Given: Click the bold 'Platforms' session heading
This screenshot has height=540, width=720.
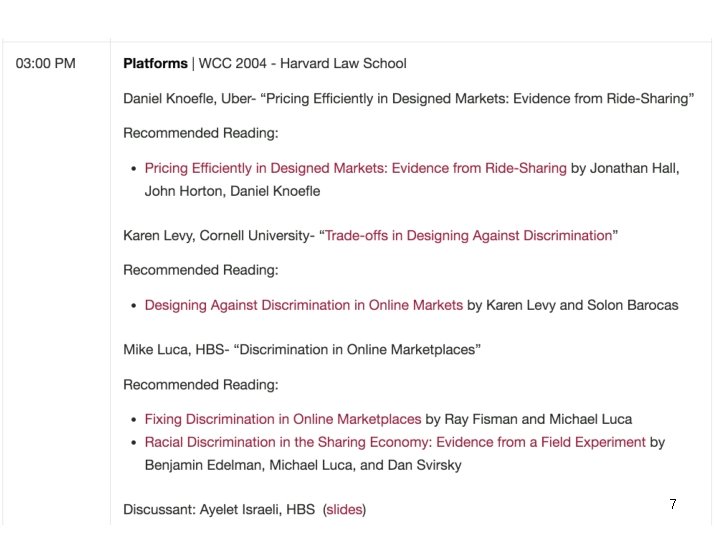Looking at the screenshot, I should click(155, 64).
